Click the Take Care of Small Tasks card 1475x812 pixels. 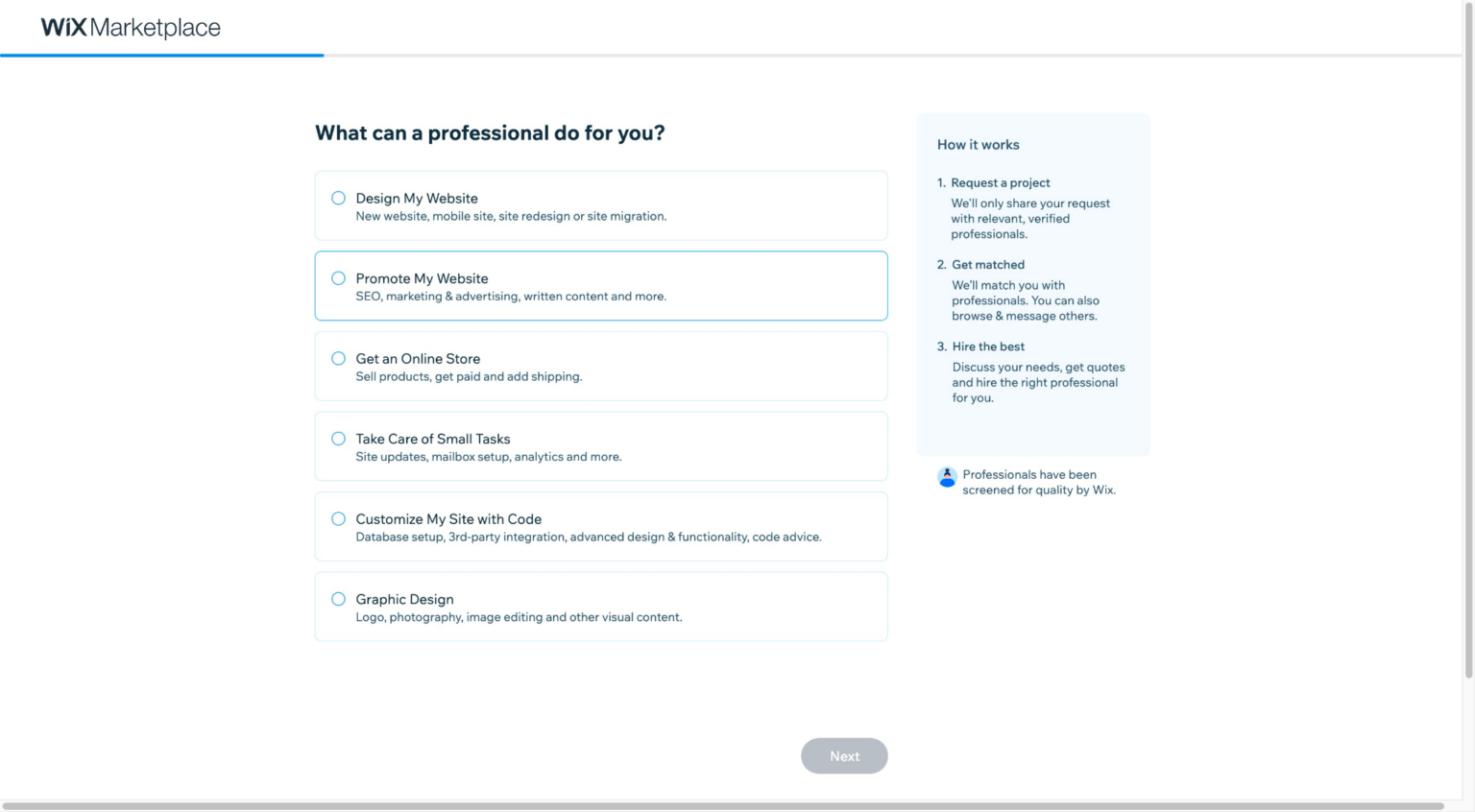coord(601,445)
